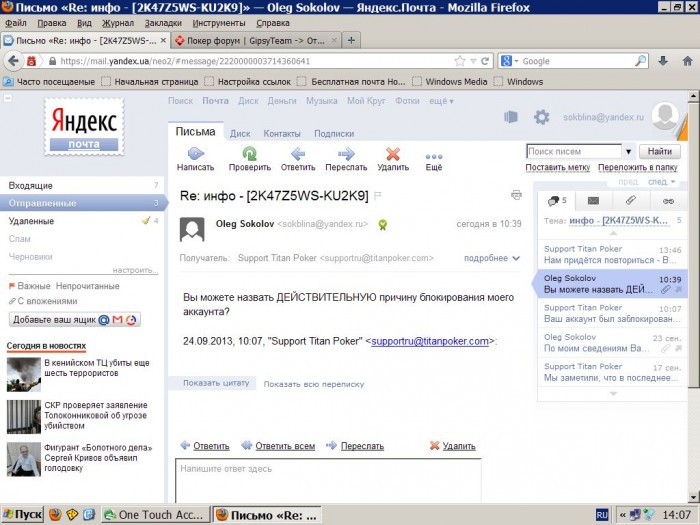Expand the ещё services menu
Viewport: 700px width, 525px height.
click(441, 101)
